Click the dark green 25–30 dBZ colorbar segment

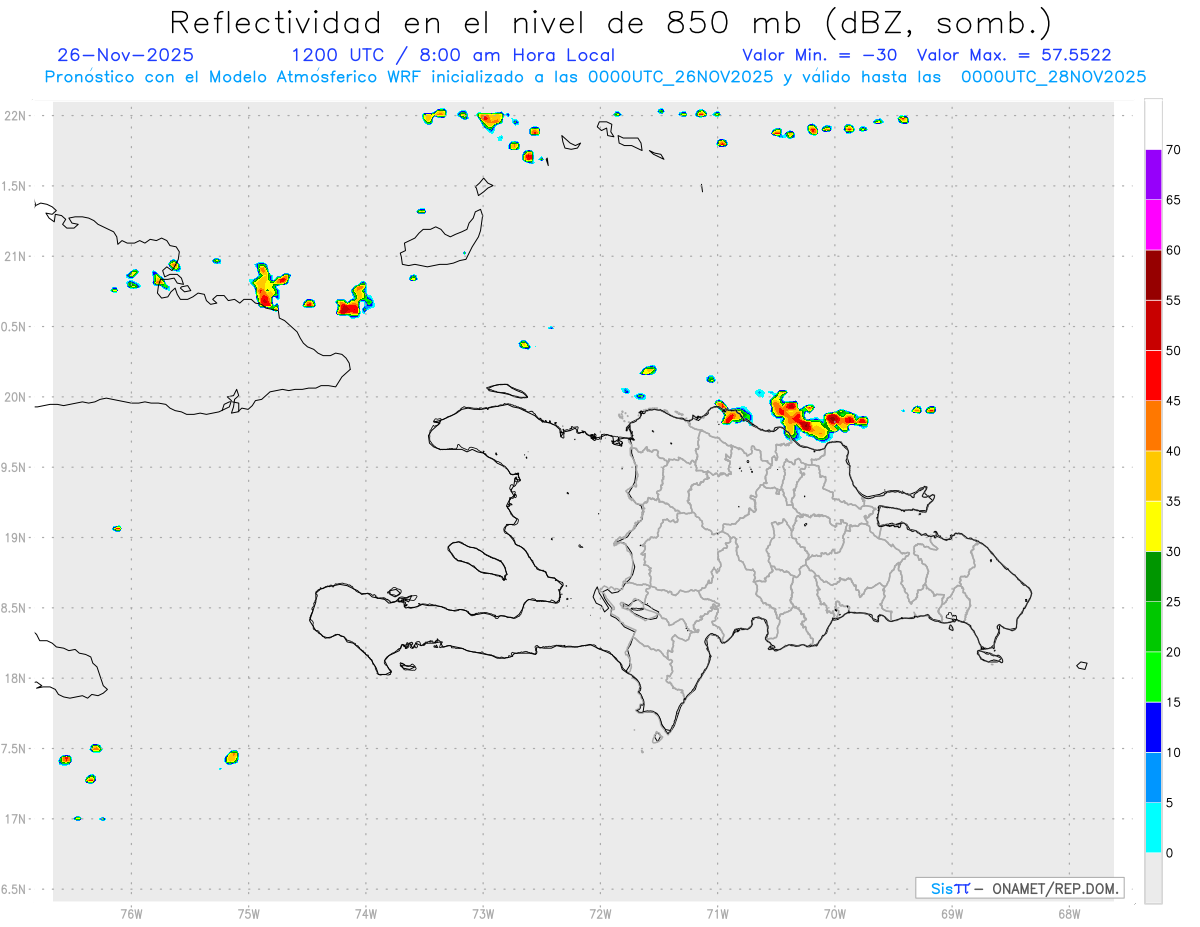[x=1153, y=577]
